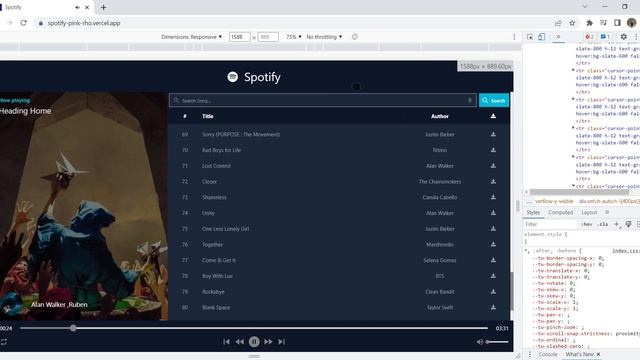Click the red errors count badge
Image resolution: width=640 pixels, height=360 pixels.
[x=589, y=37]
